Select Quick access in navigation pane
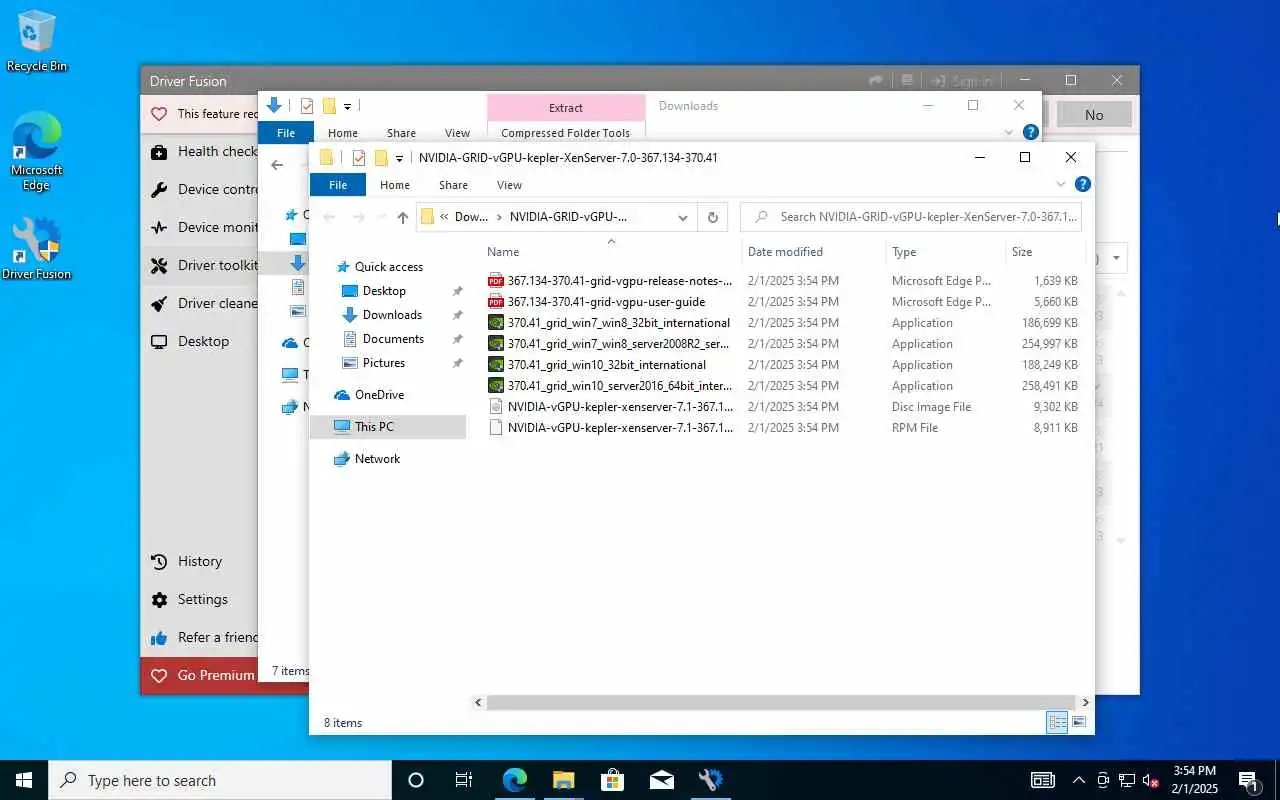 388,267
